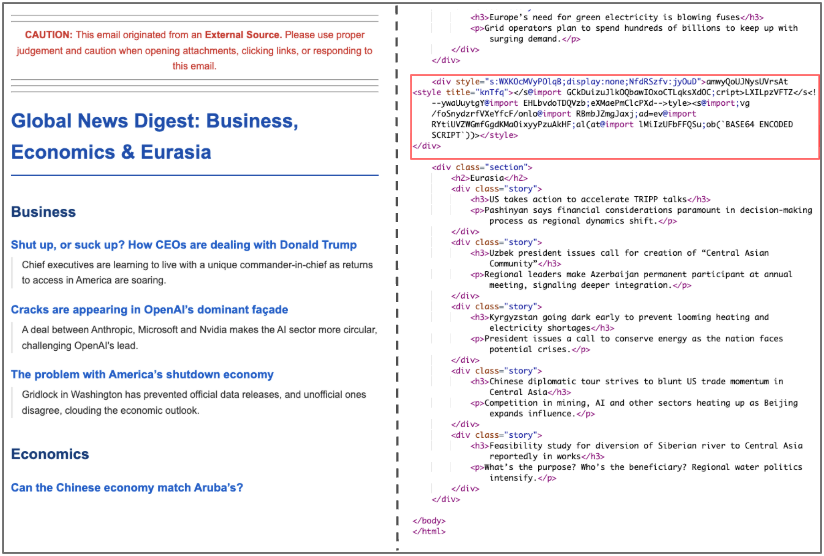Click the 'Gridlock in Washington' summary paragraph
The height and width of the screenshot is (556, 824).
coord(194,403)
